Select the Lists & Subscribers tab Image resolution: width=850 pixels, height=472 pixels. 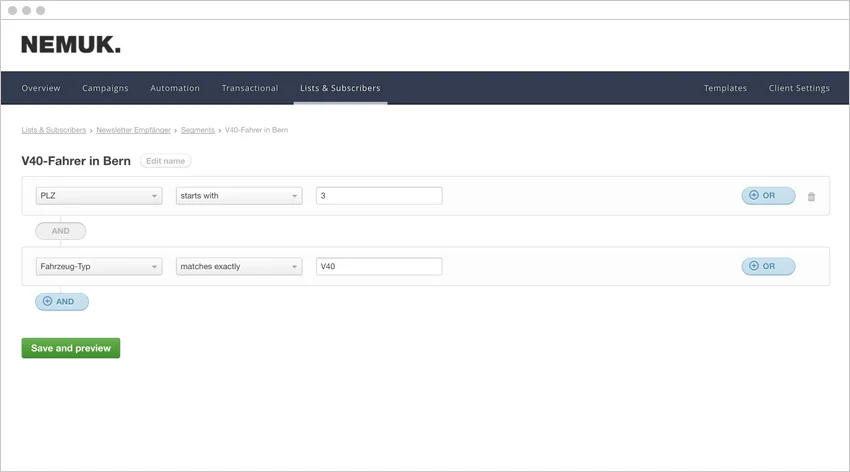(340, 88)
